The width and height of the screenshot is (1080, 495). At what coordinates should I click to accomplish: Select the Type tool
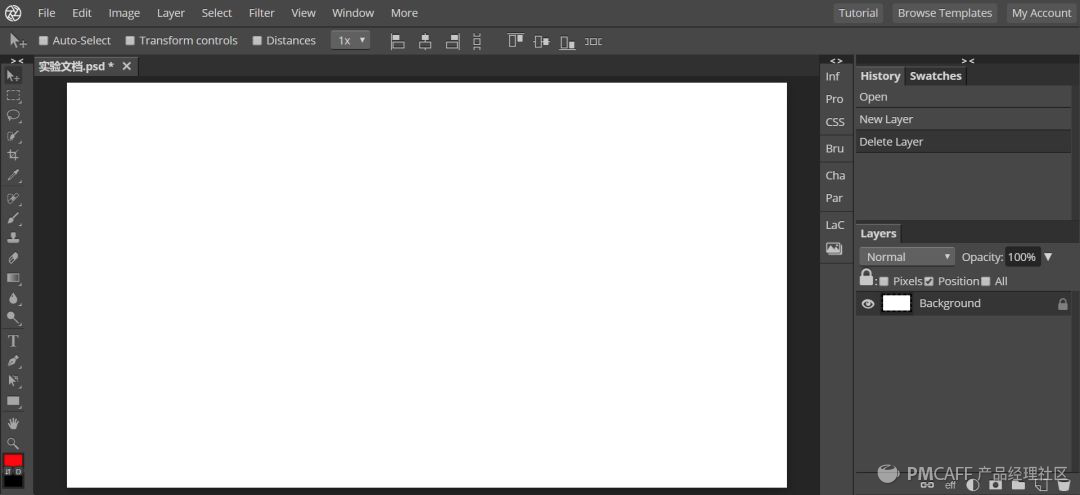[x=13, y=341]
